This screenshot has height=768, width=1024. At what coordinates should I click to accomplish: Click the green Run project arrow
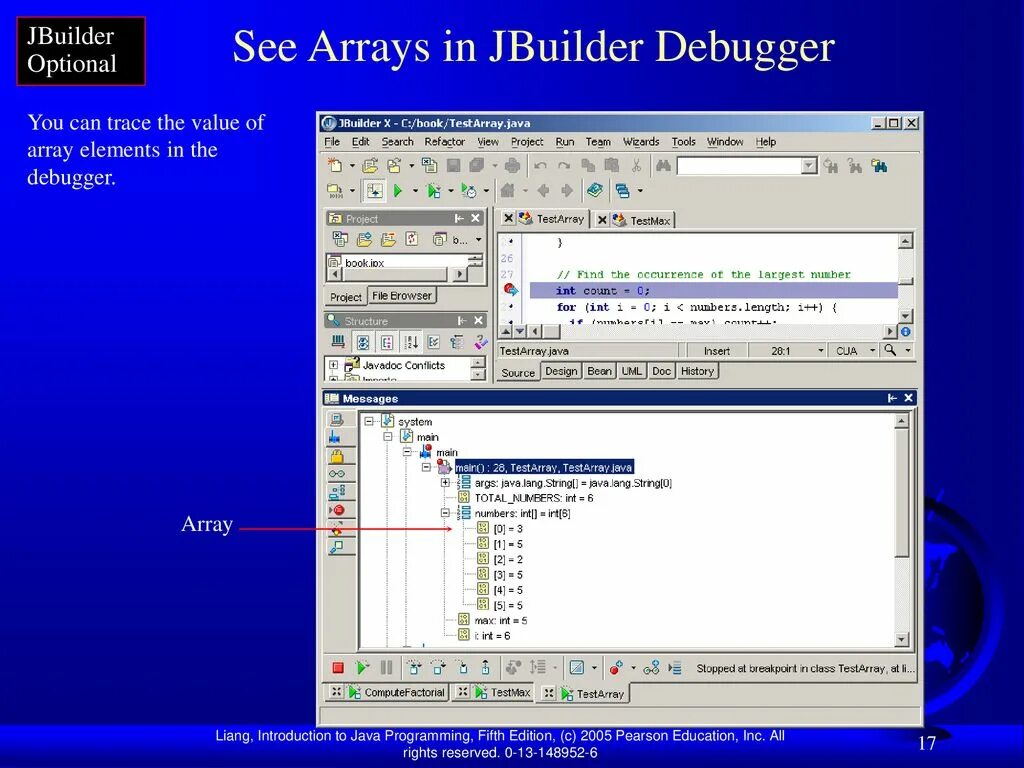coord(397,191)
